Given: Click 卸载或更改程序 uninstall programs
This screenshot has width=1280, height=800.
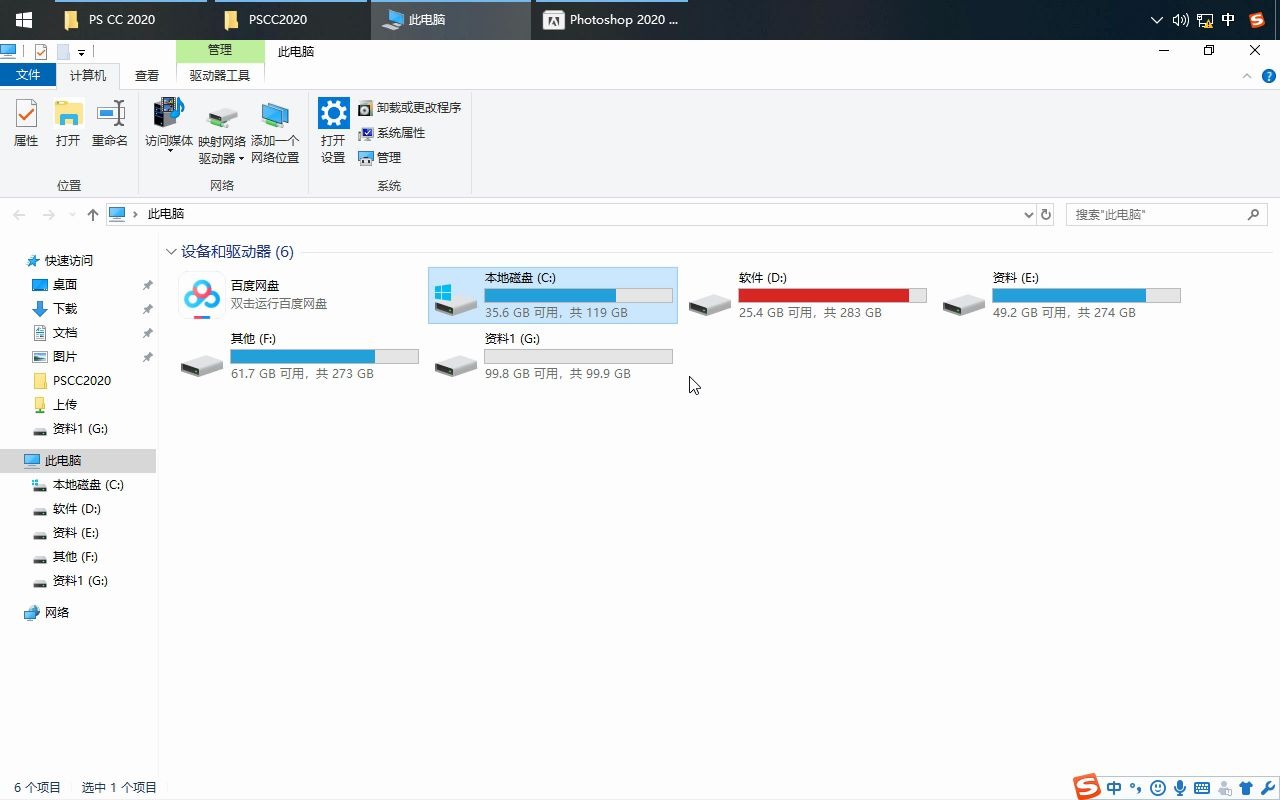Looking at the screenshot, I should tap(409, 108).
